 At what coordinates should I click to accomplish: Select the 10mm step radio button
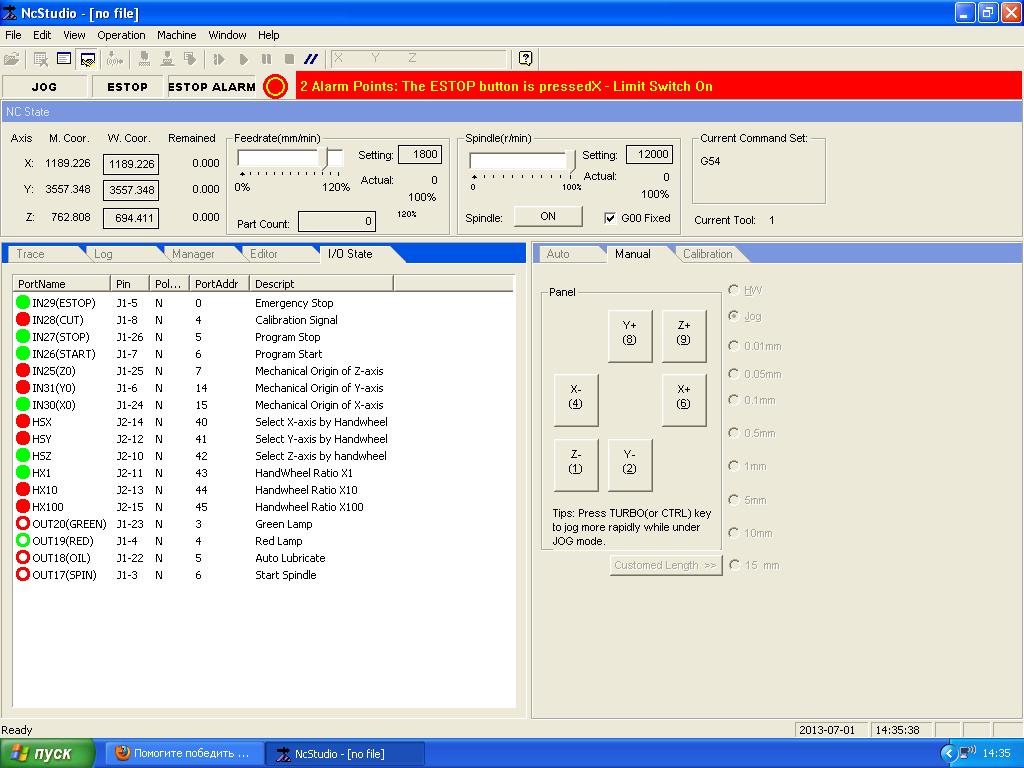pyautogui.click(x=734, y=533)
